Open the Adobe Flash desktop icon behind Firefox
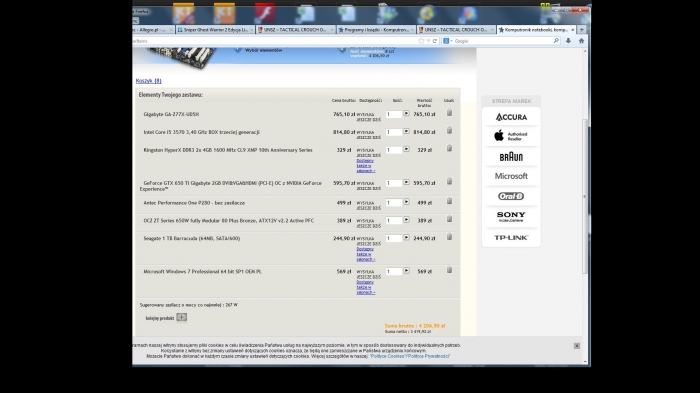 pyautogui.click(x=265, y=13)
